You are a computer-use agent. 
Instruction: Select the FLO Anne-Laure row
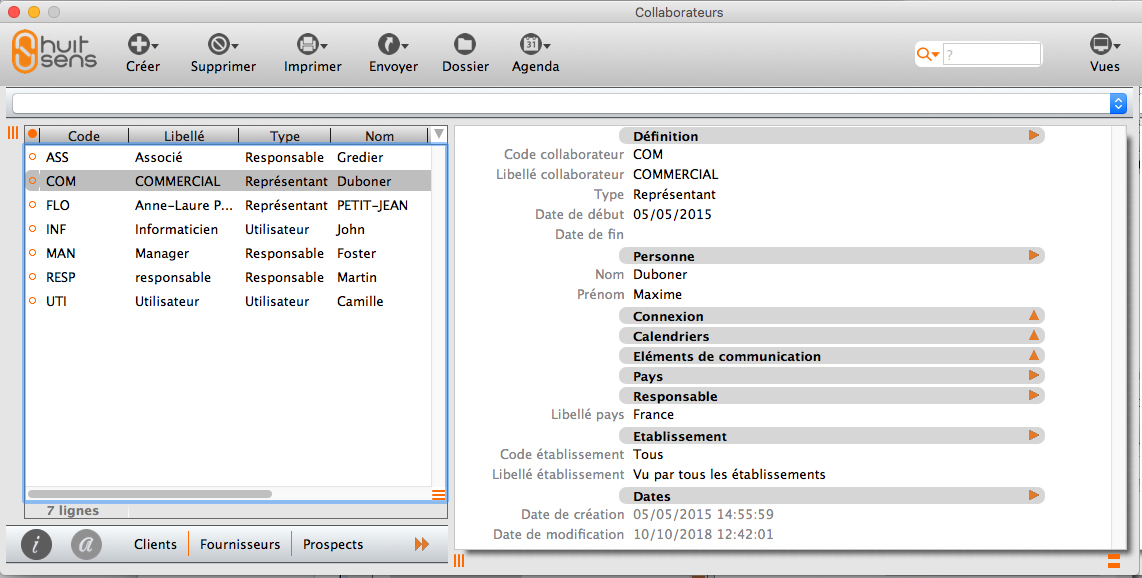point(228,205)
